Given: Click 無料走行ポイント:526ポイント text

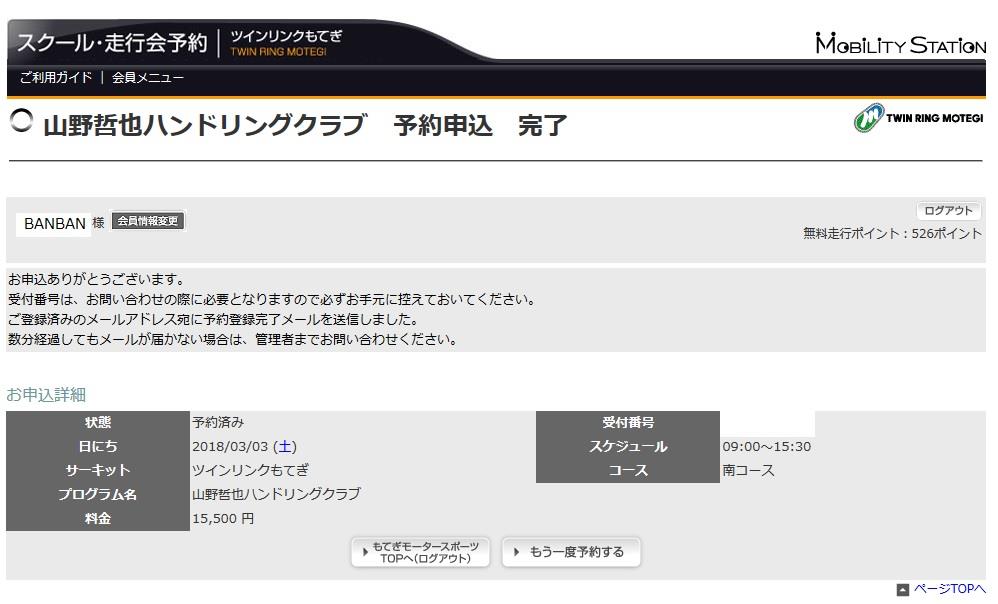Looking at the screenshot, I should (x=892, y=234).
